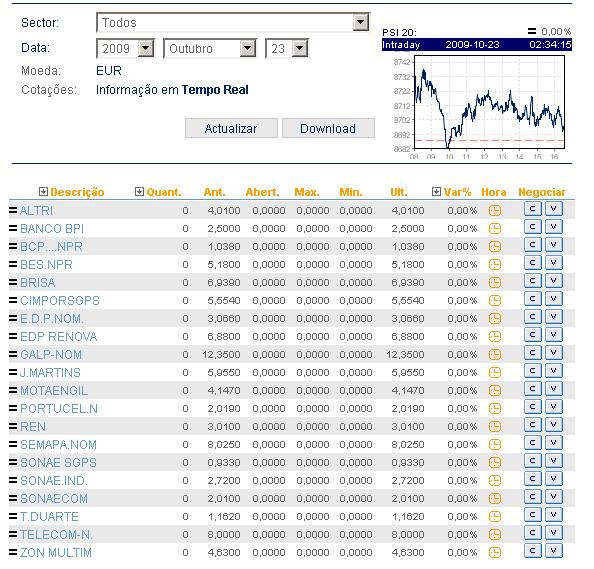594x569 pixels.
Task: Click the sell (V) icon for SONAE SGPS
Action: tap(553, 461)
